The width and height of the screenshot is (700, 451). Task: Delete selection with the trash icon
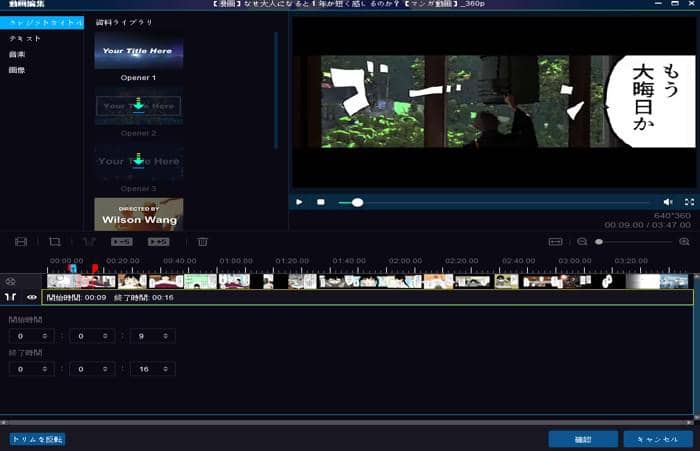(x=203, y=242)
